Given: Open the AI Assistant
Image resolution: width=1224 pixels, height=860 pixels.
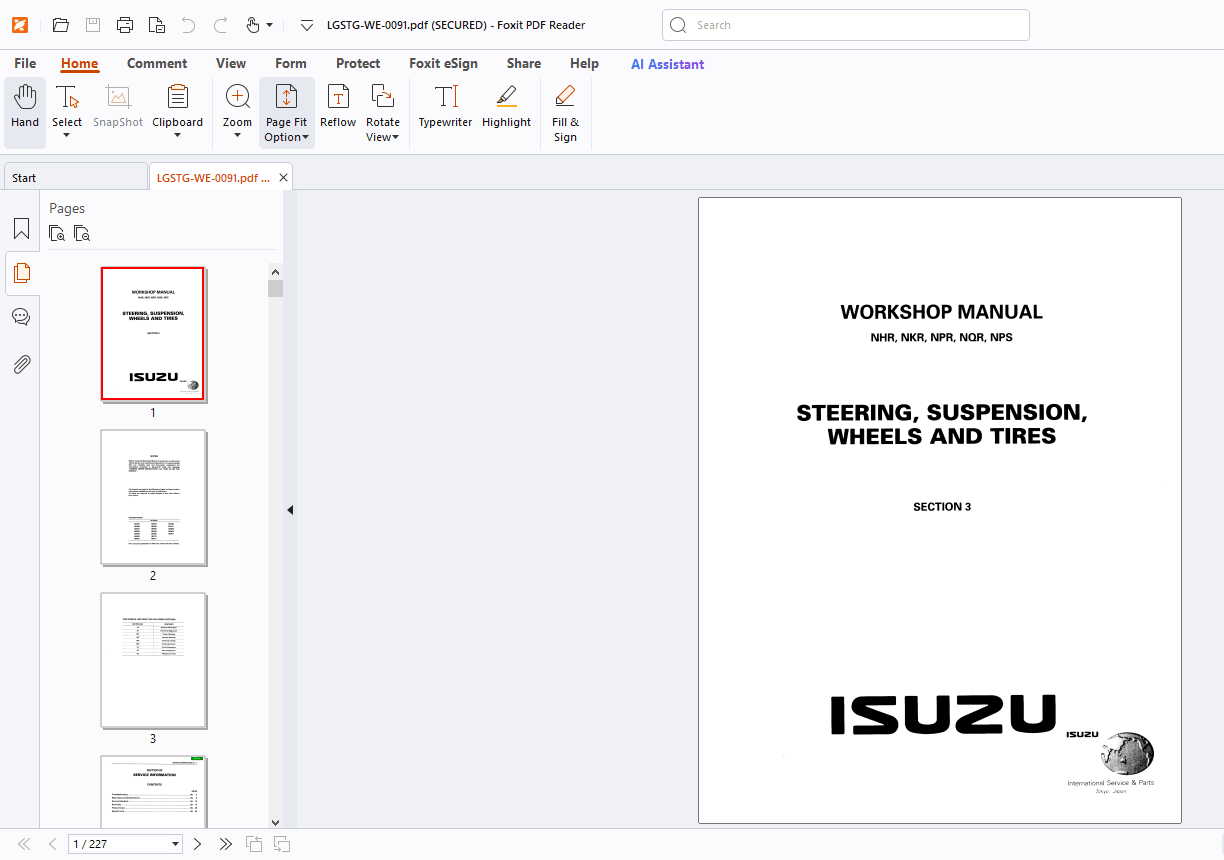Looking at the screenshot, I should click(x=667, y=64).
